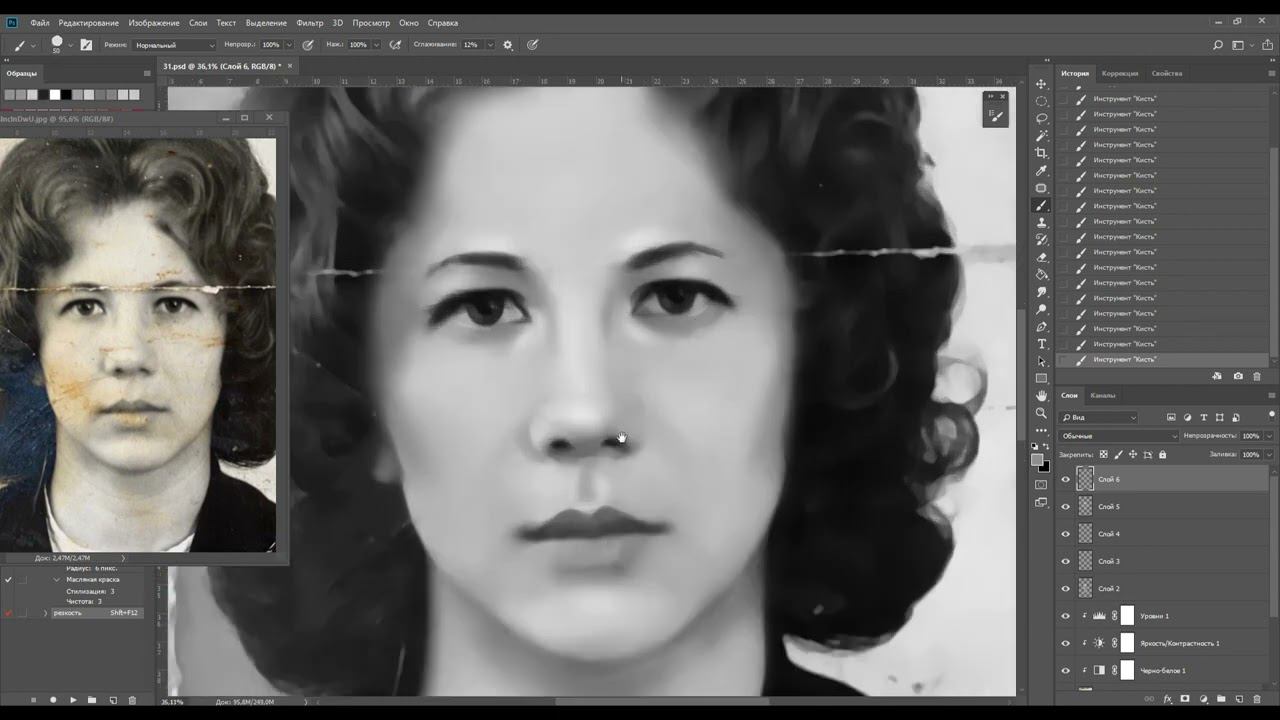Open the layer styles fx menu
Screen dimensions: 1280x720
[x=1167, y=699]
